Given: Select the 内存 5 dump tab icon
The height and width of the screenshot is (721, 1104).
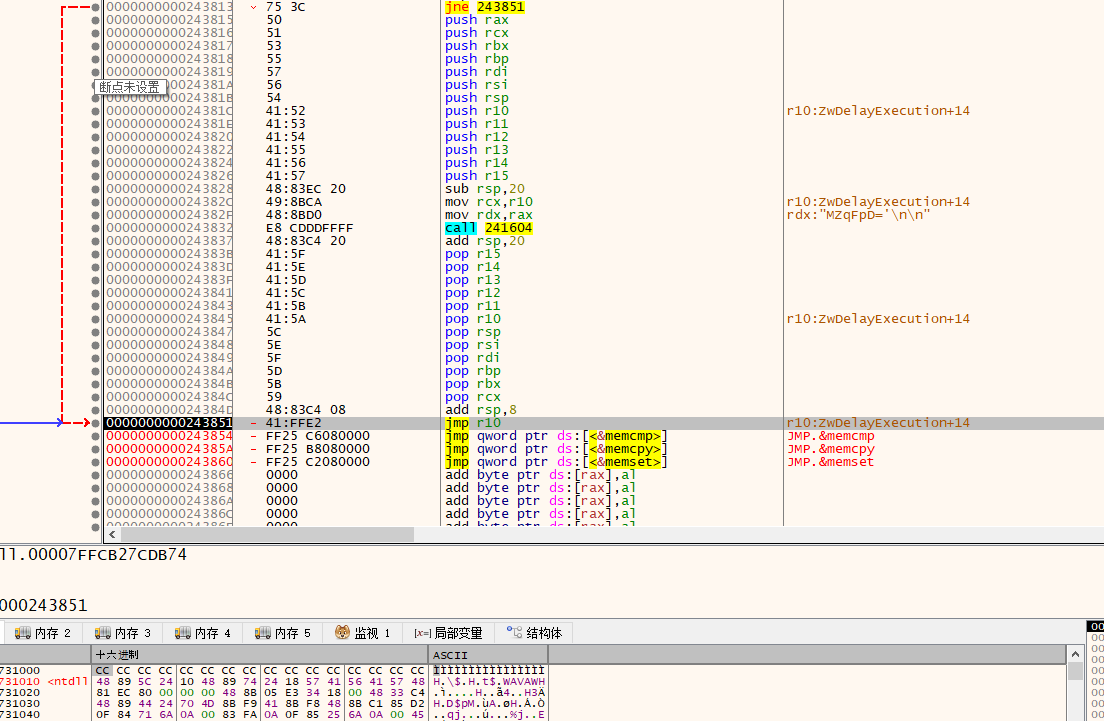Looking at the screenshot, I should (x=262, y=633).
